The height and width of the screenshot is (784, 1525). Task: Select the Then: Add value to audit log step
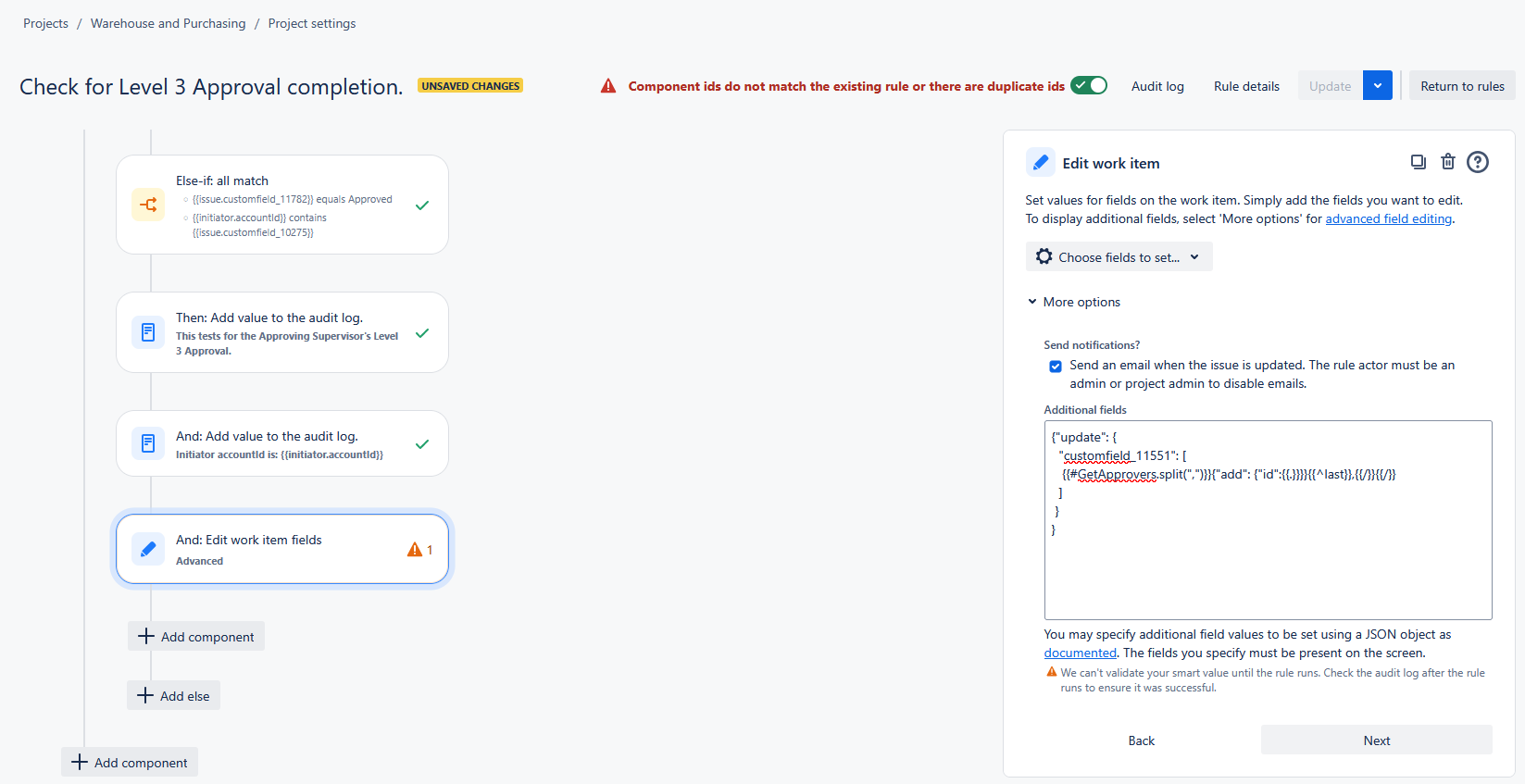pos(282,332)
